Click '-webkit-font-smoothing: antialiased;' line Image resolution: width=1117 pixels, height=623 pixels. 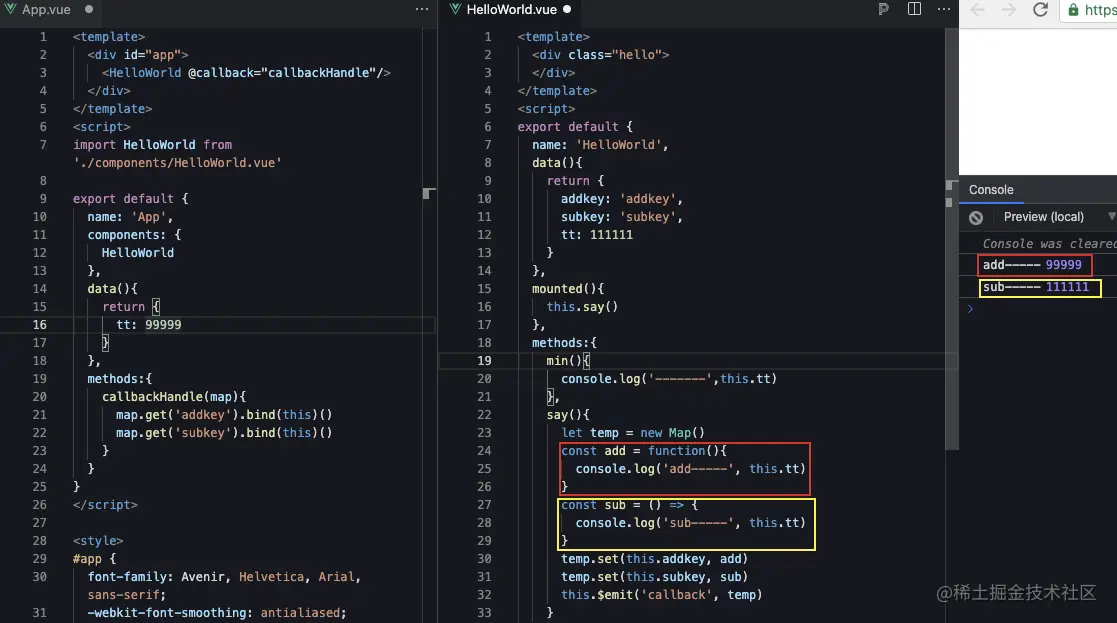pyautogui.click(x=217, y=612)
